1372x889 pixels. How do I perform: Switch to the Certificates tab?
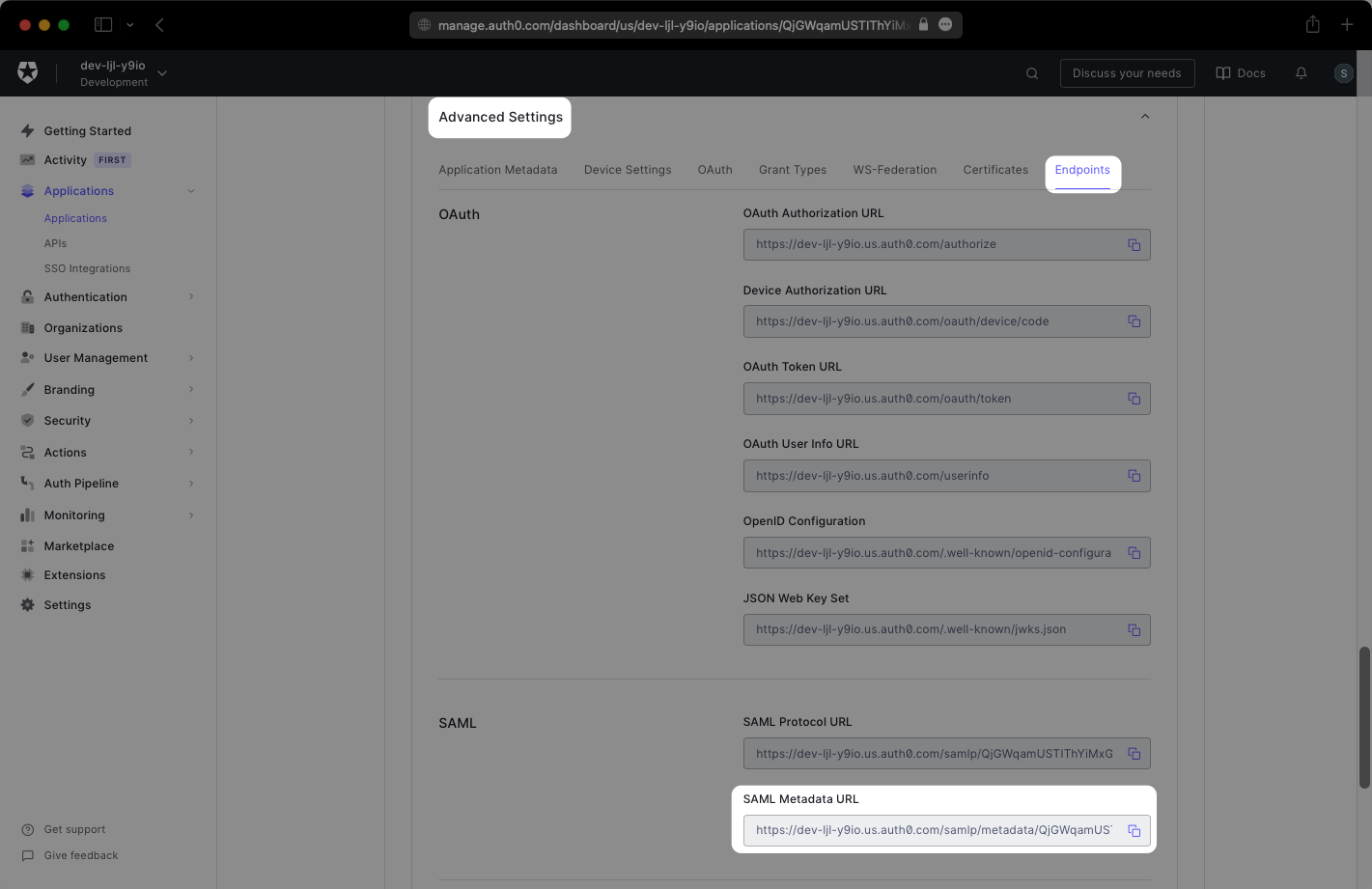click(x=994, y=169)
